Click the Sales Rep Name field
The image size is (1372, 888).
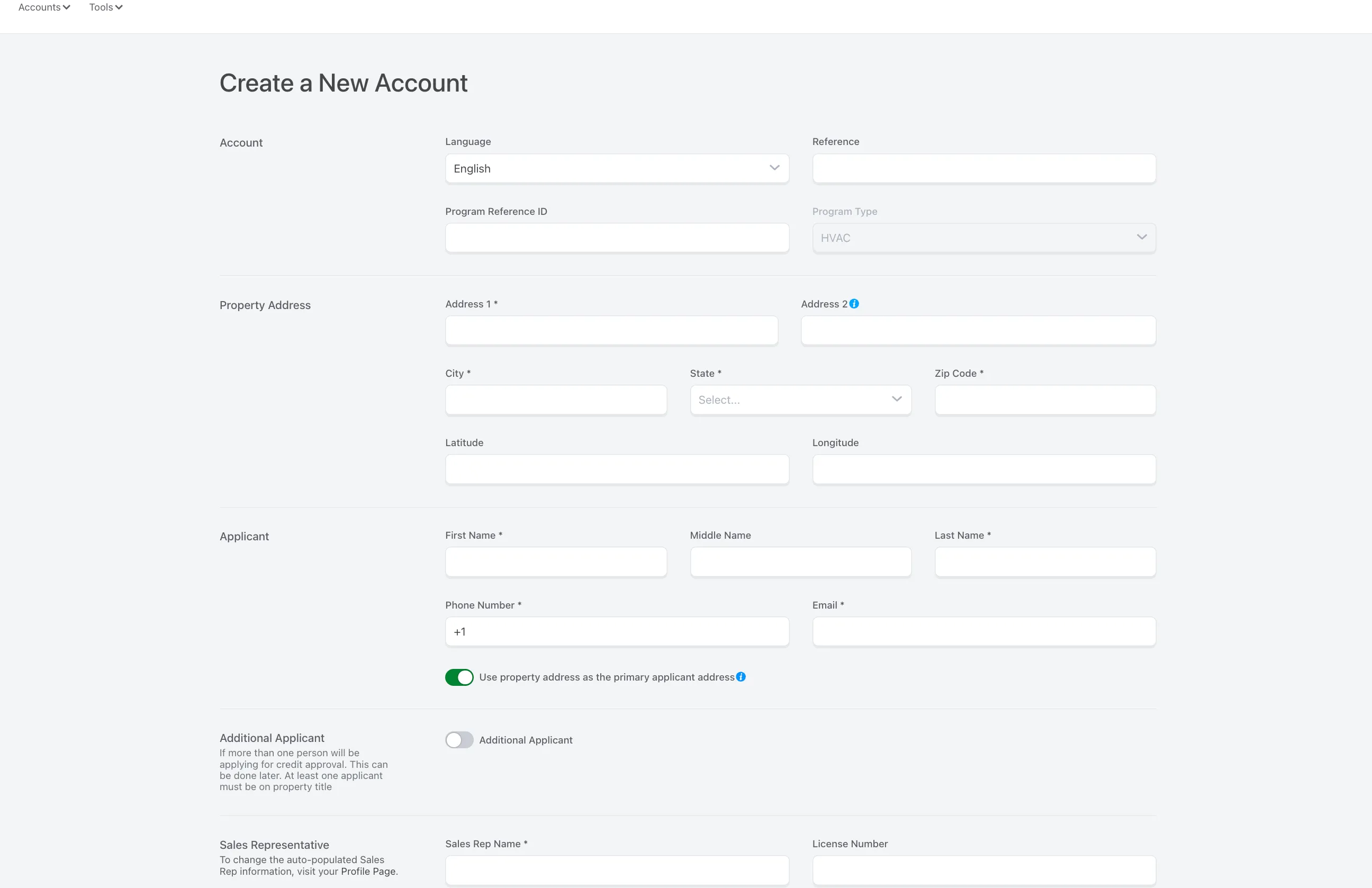tap(617, 870)
